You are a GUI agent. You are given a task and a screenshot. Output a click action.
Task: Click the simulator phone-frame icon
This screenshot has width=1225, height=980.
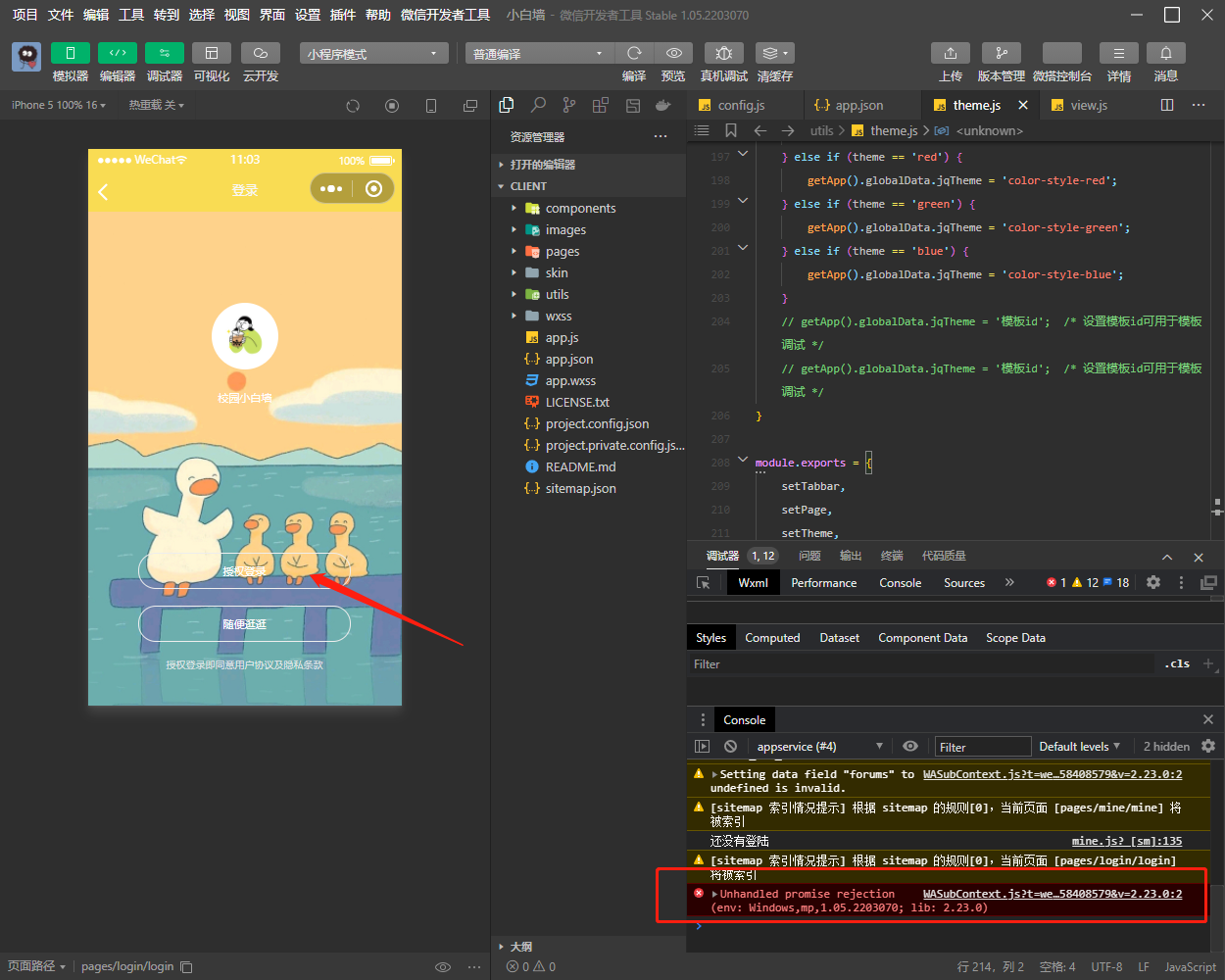(431, 106)
